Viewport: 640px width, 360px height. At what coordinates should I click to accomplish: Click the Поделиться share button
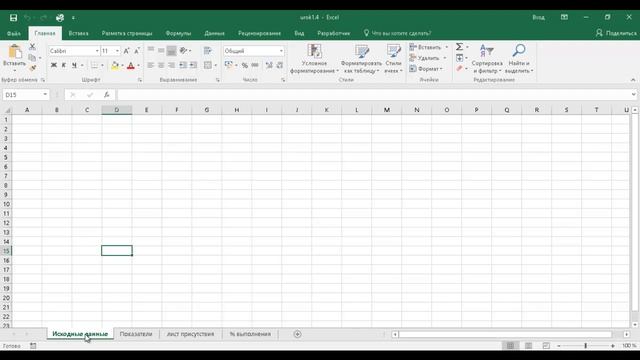(x=616, y=33)
